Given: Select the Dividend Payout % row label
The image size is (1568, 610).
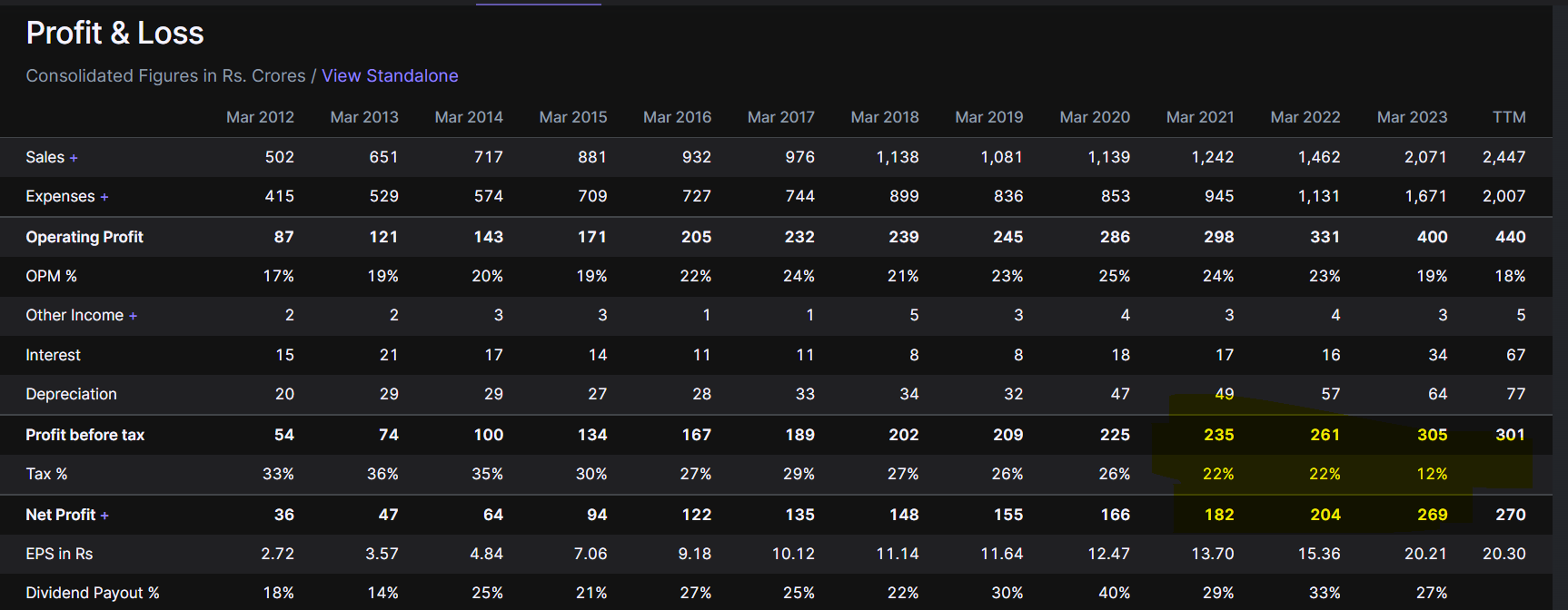Looking at the screenshot, I should click(92, 593).
